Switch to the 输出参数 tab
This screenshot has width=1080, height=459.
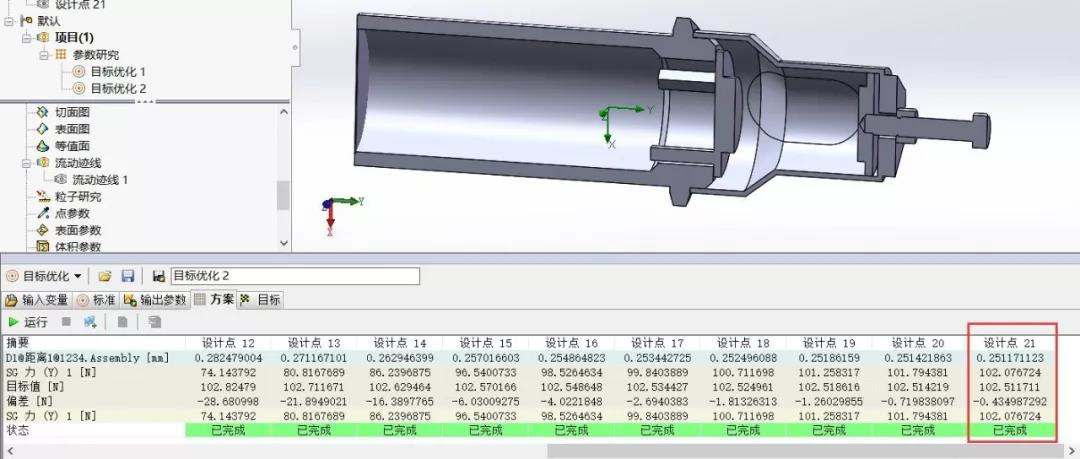(x=155, y=300)
